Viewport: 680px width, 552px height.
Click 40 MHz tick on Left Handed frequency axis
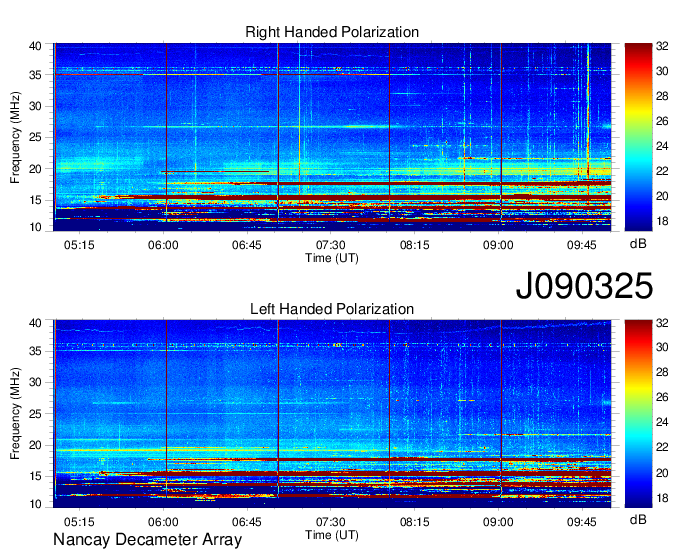pos(35,323)
